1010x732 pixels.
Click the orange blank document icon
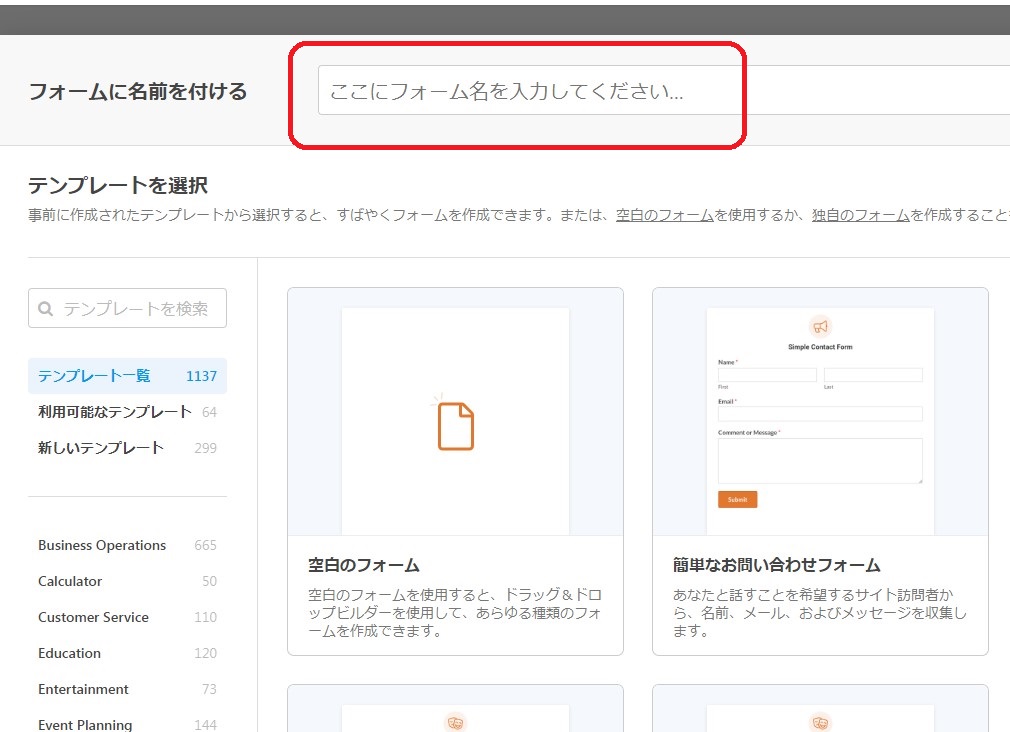coord(455,425)
